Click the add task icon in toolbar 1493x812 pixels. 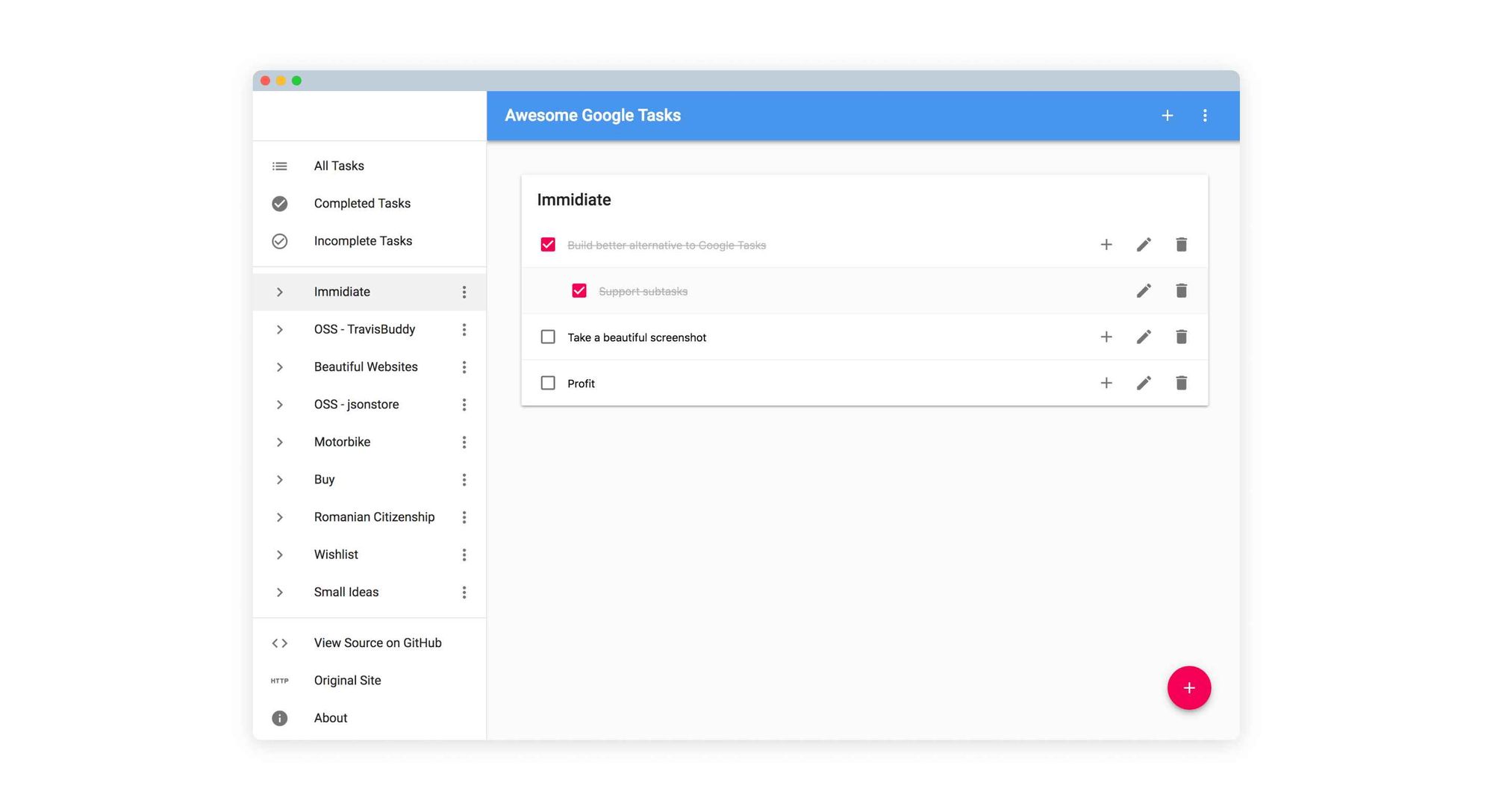[1167, 115]
